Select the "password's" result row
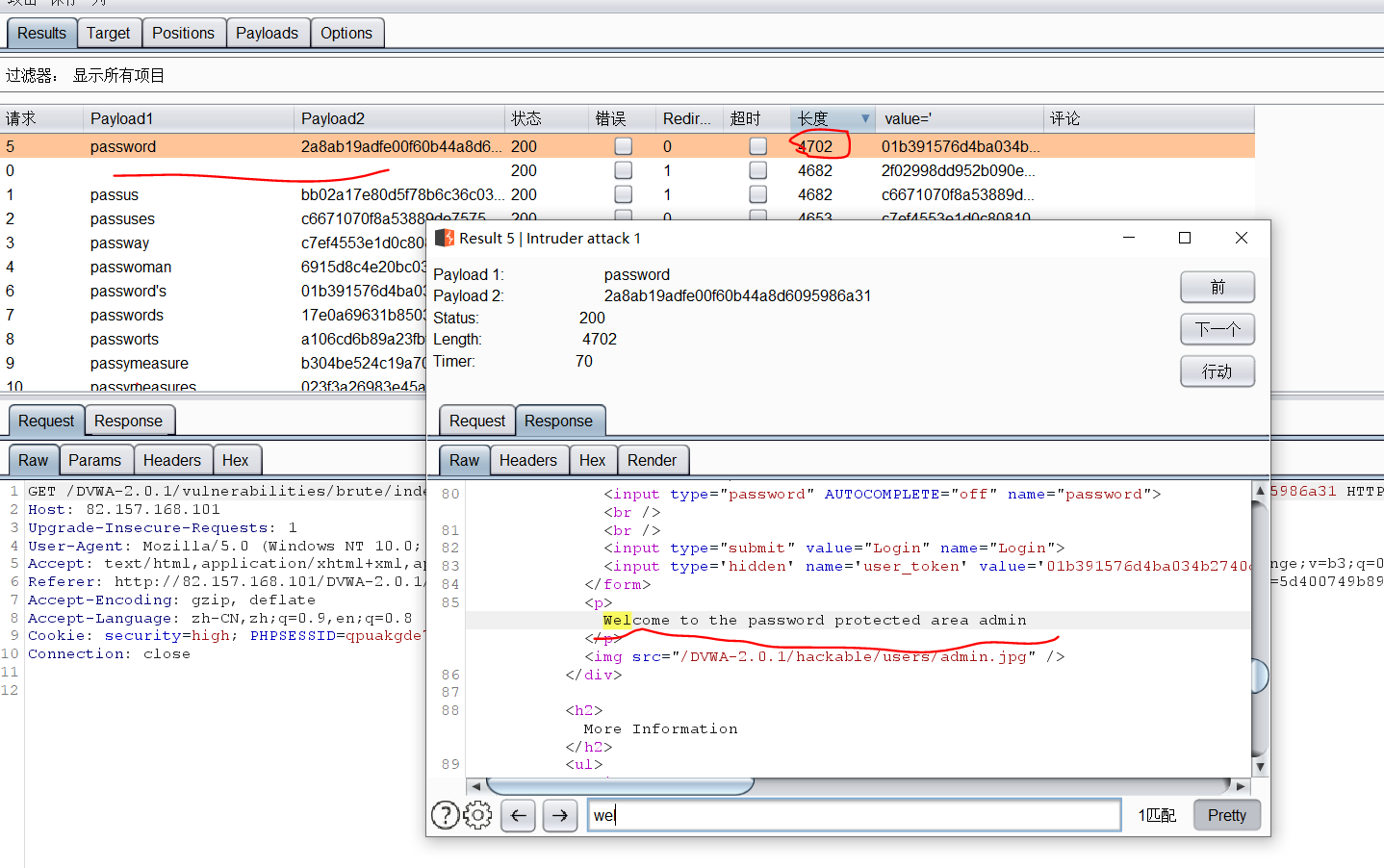Screen dimensions: 1384x868 tap(212, 291)
